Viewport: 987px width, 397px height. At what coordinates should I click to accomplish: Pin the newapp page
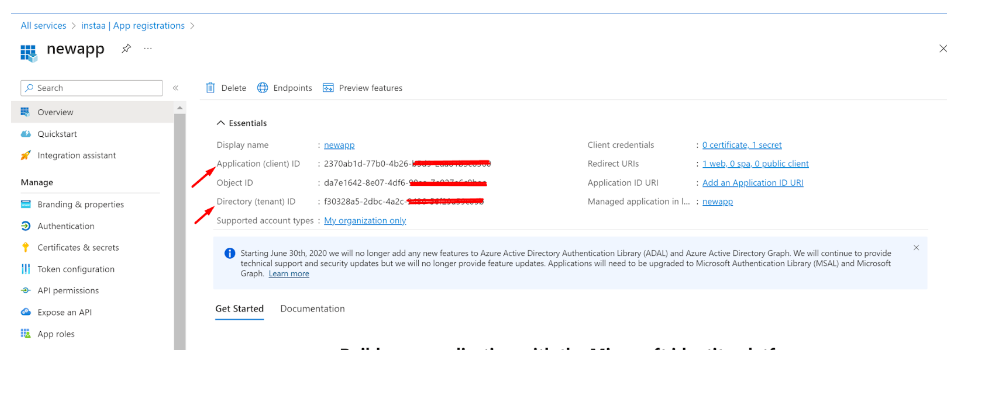click(126, 48)
